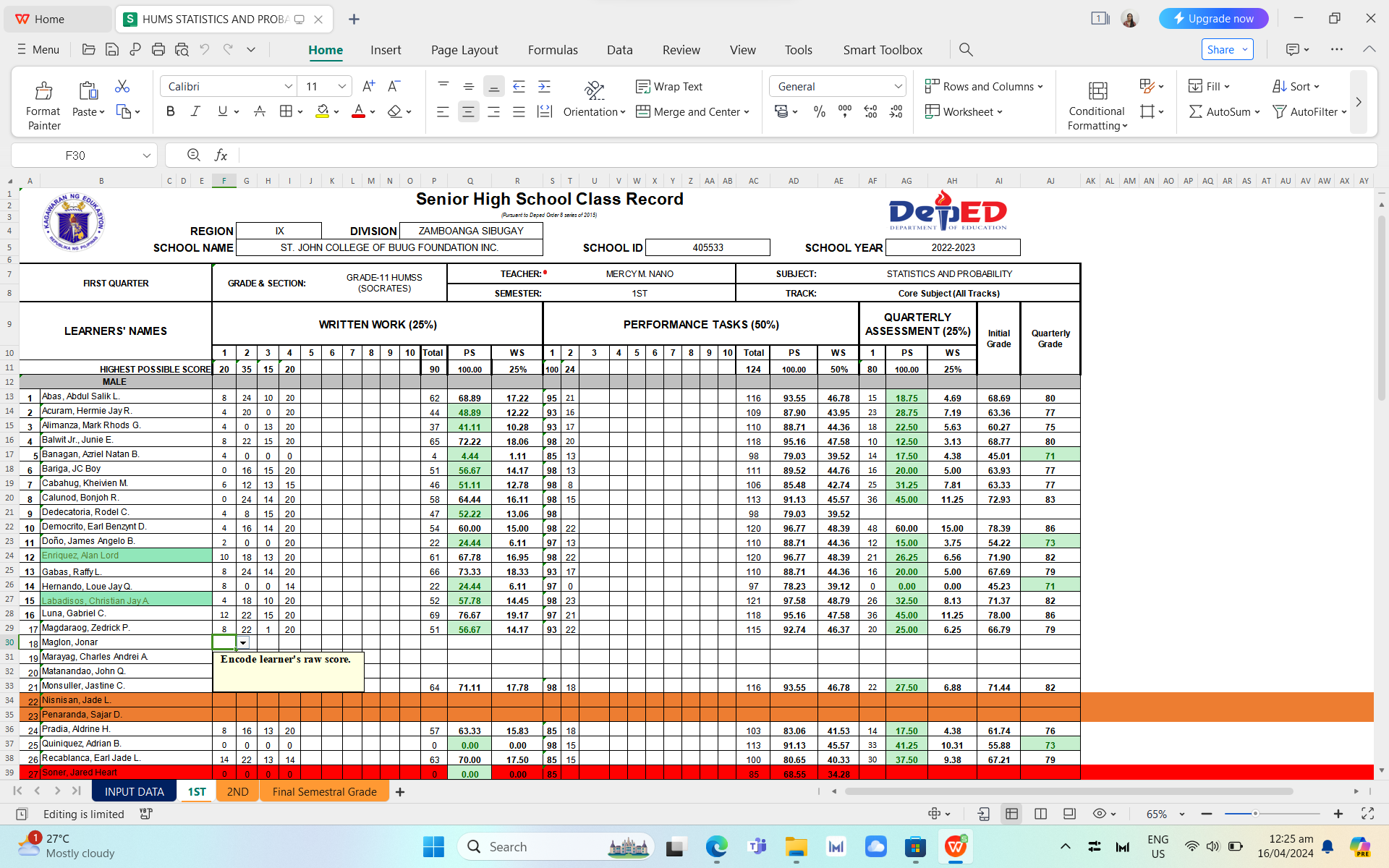Open the Print Preview icon

point(182,49)
